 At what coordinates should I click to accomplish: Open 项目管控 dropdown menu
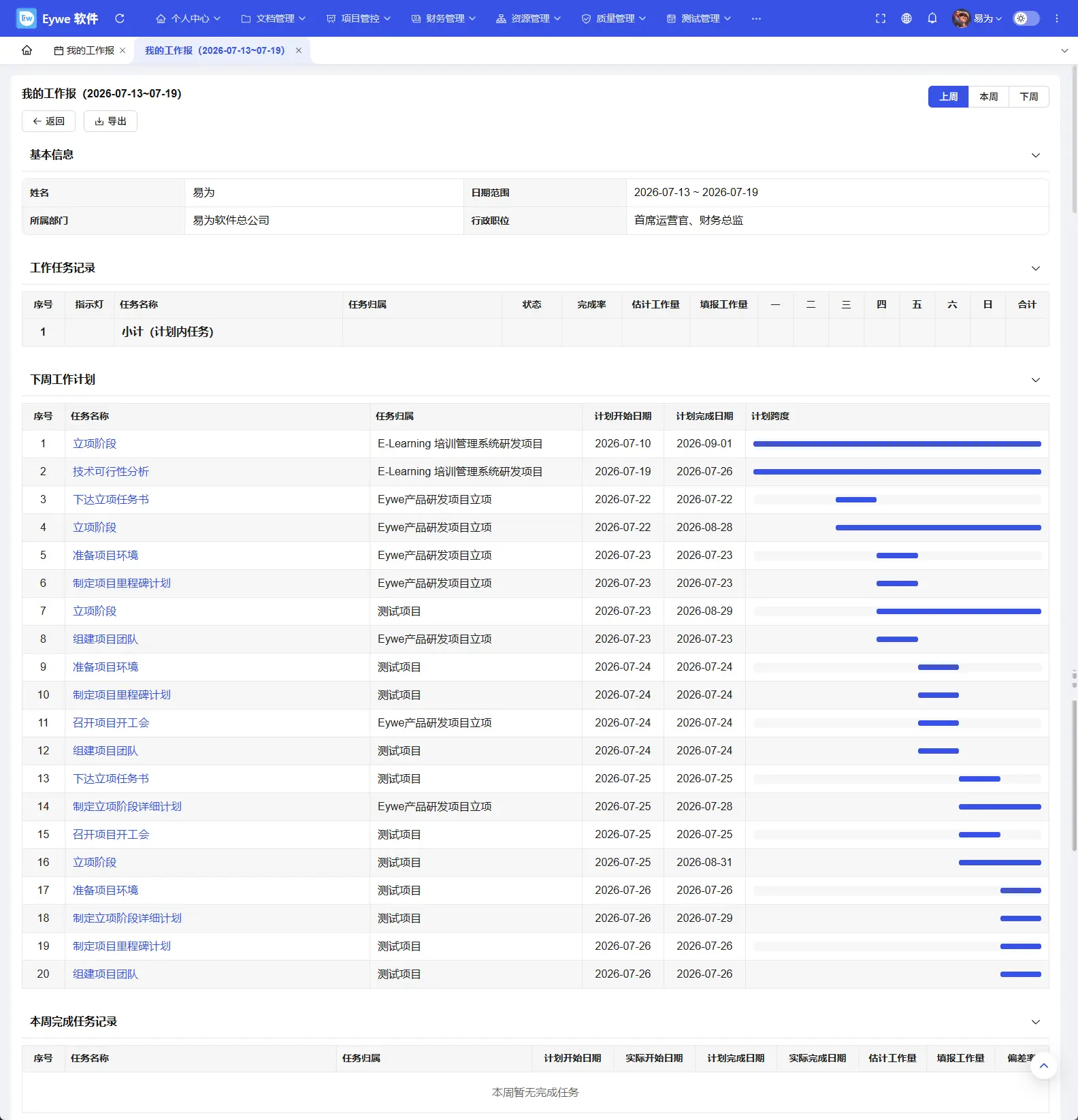[359, 18]
